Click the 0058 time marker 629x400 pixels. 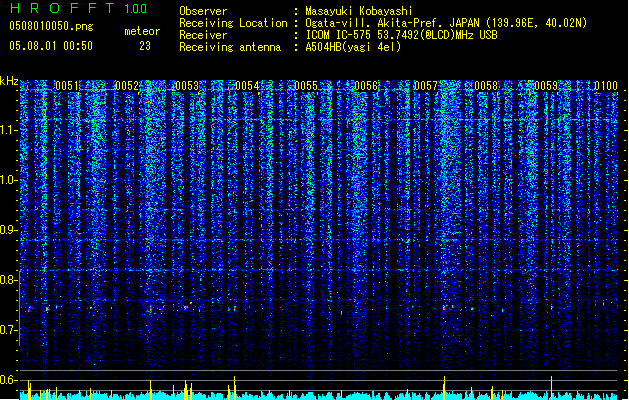[x=486, y=86]
